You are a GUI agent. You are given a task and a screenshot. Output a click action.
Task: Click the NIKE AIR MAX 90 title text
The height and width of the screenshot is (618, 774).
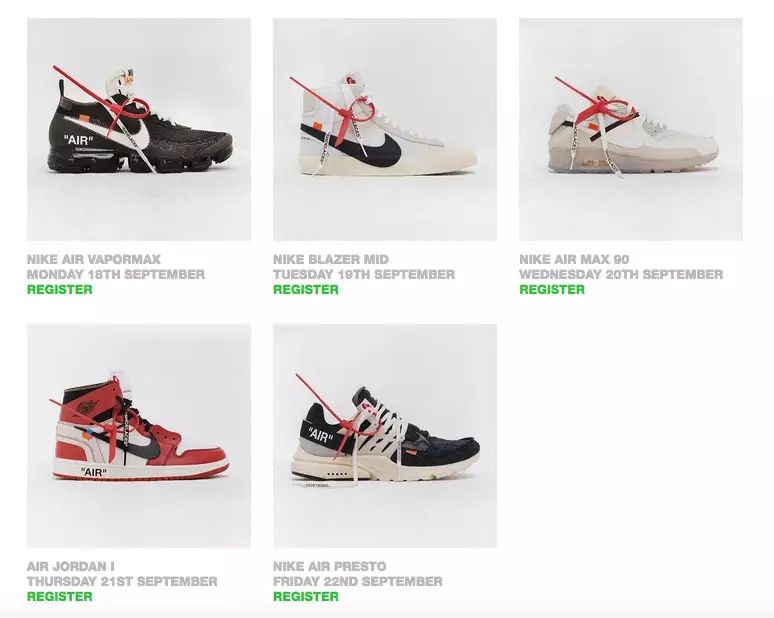pos(574,259)
